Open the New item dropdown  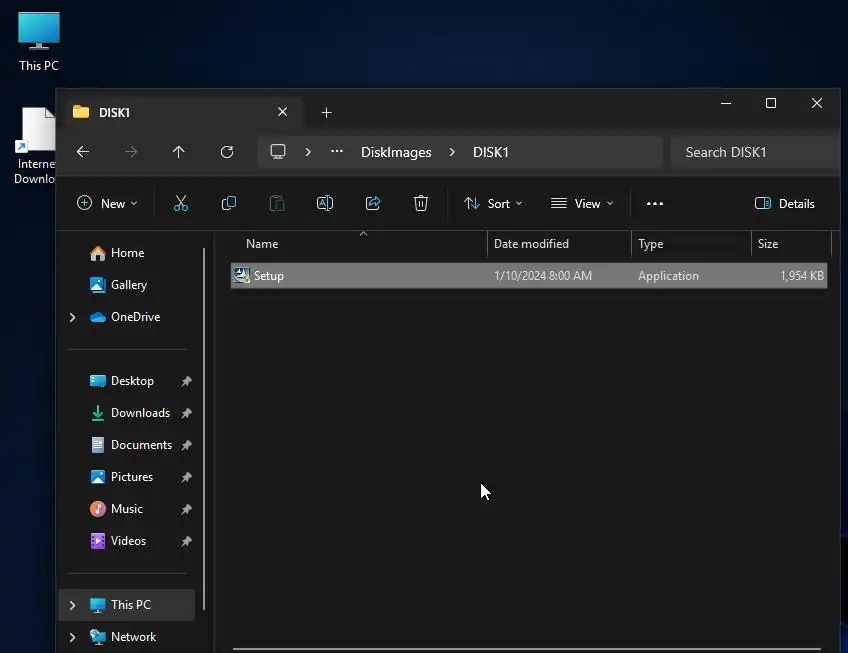click(107, 203)
